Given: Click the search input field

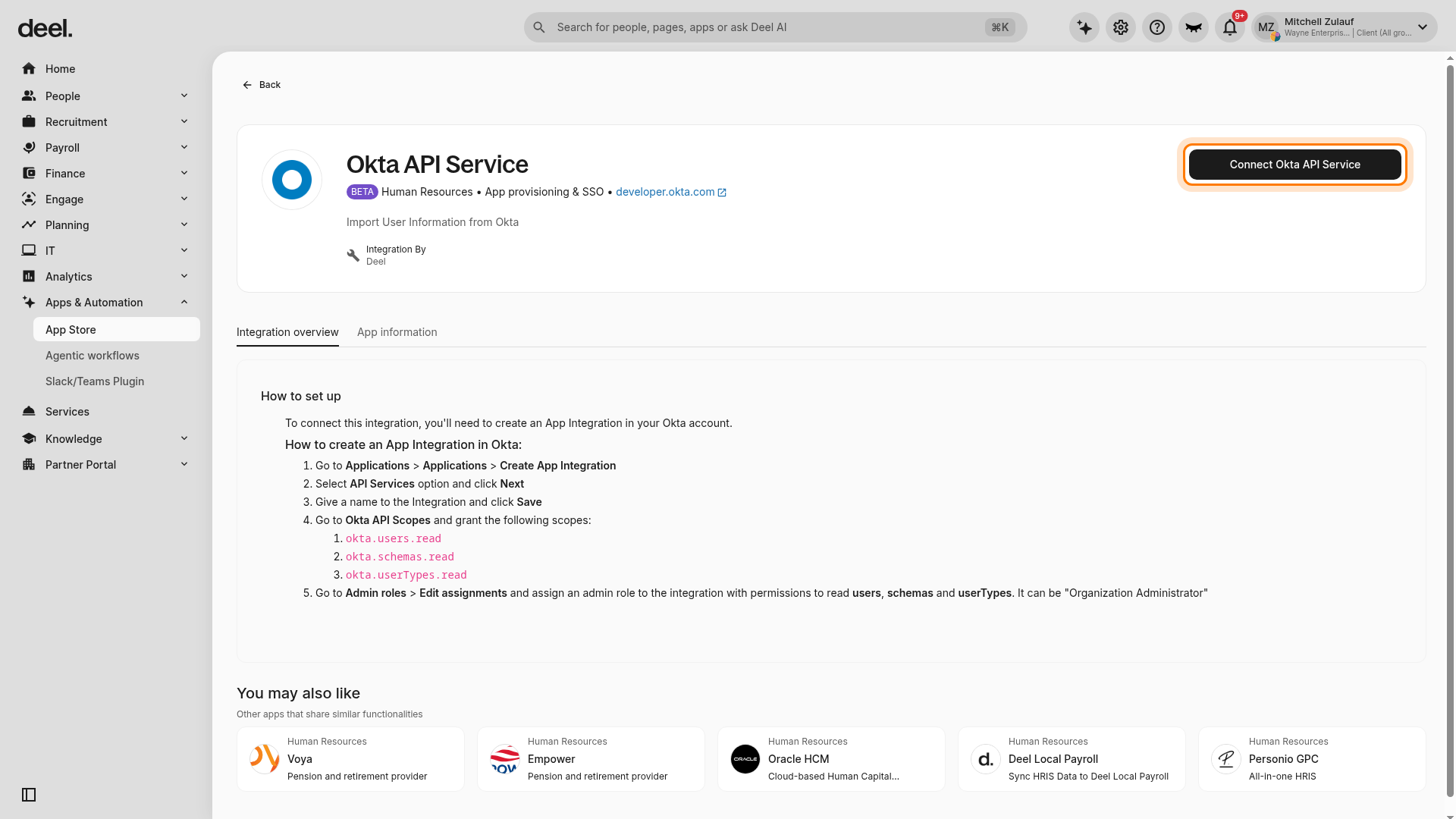Looking at the screenshot, I should point(775,27).
